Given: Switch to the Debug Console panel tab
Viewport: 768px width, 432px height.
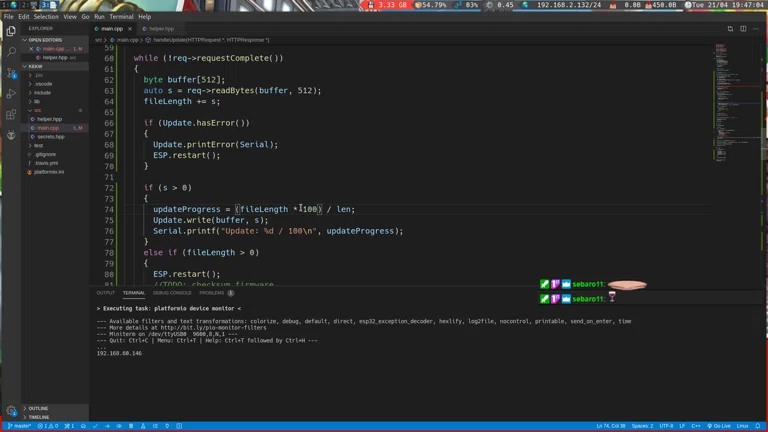Looking at the screenshot, I should (x=172, y=293).
